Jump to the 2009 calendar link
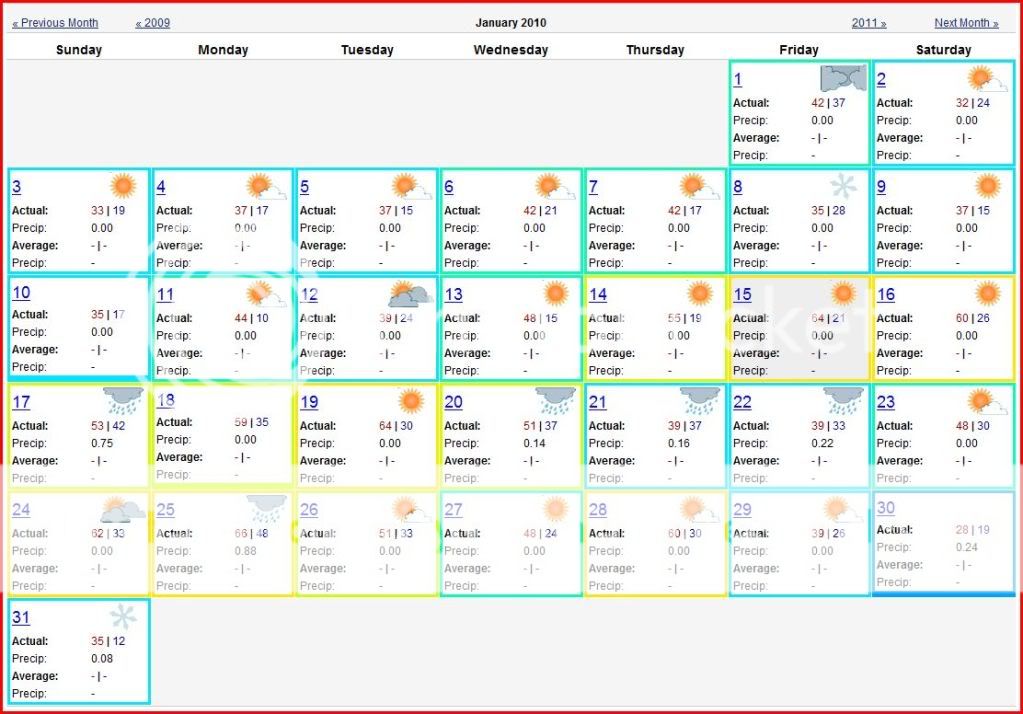1023x714 pixels. coord(153,23)
